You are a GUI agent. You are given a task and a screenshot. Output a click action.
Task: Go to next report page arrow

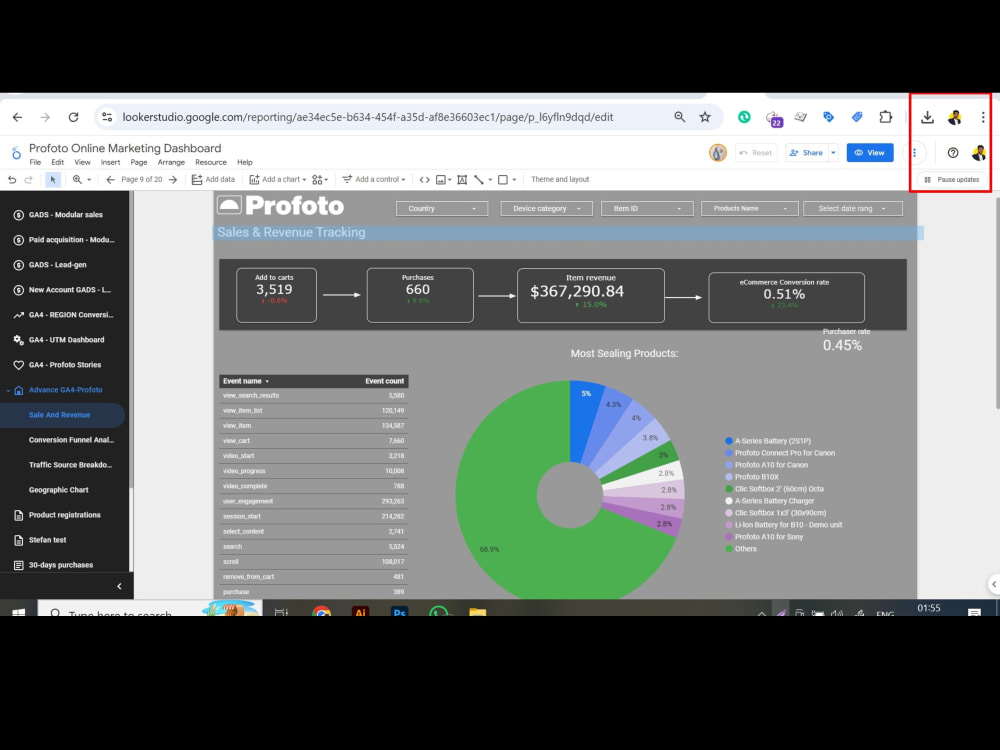173,180
